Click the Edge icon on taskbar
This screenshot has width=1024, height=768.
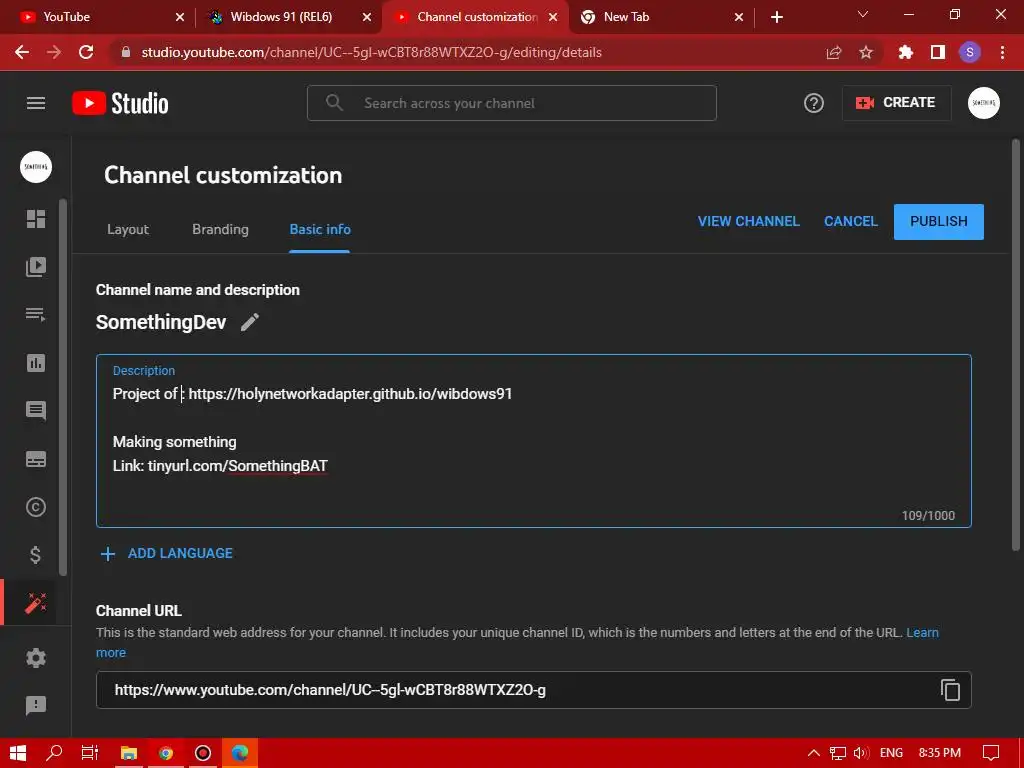click(x=240, y=753)
